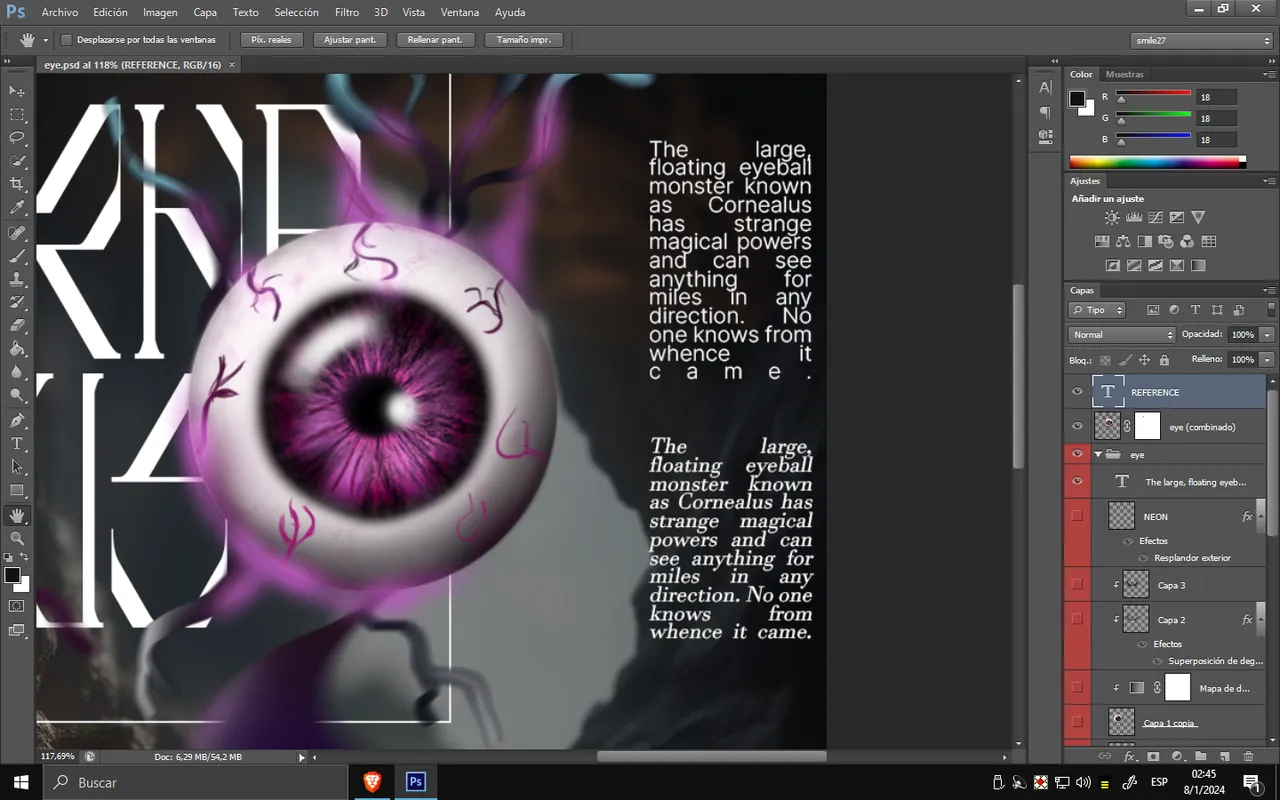
Task: Click the add layer mask icon
Action: click(x=1153, y=757)
